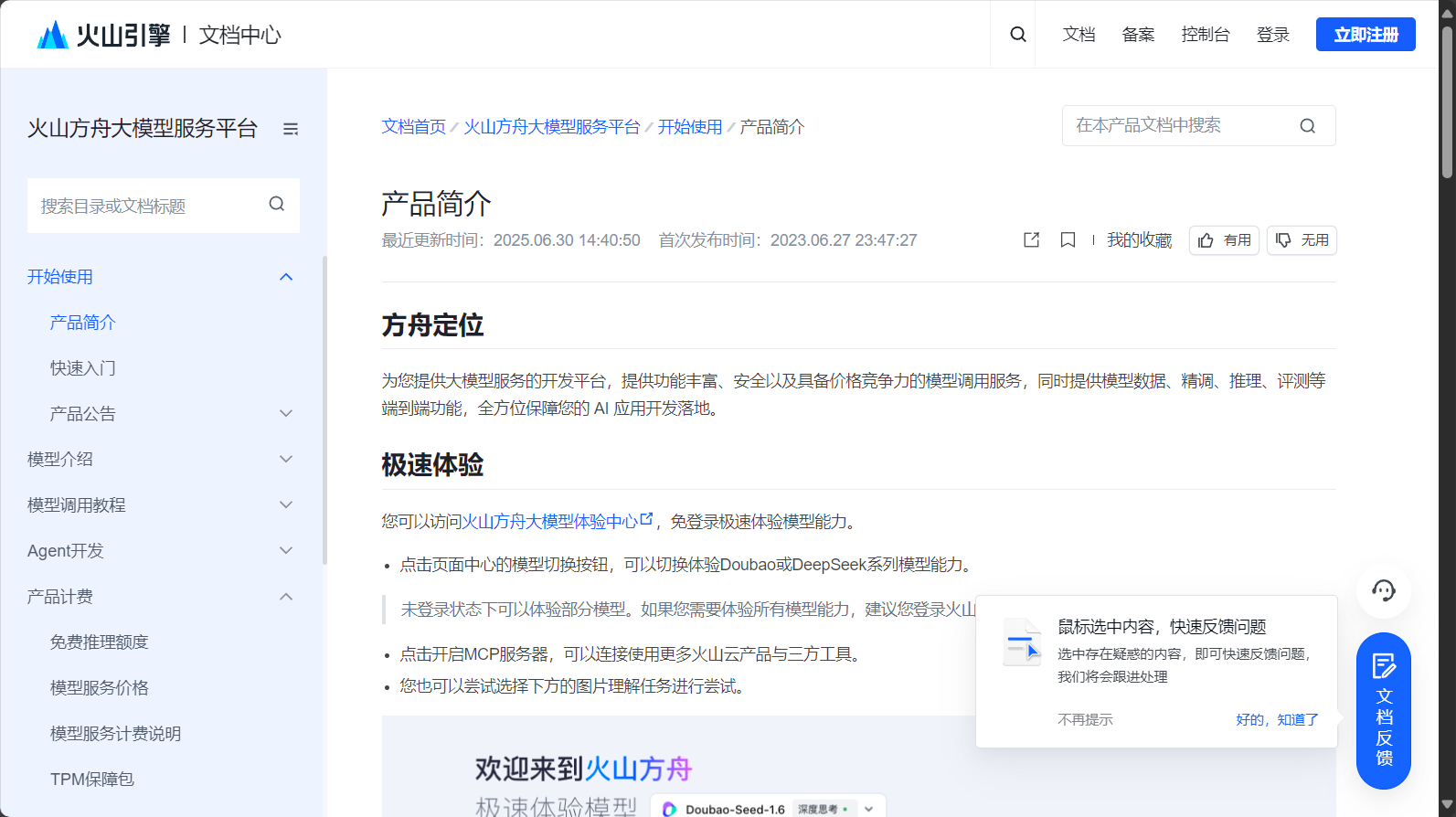Click the 方舟定位 heading
This screenshot has height=817, width=1456.
pos(432,325)
